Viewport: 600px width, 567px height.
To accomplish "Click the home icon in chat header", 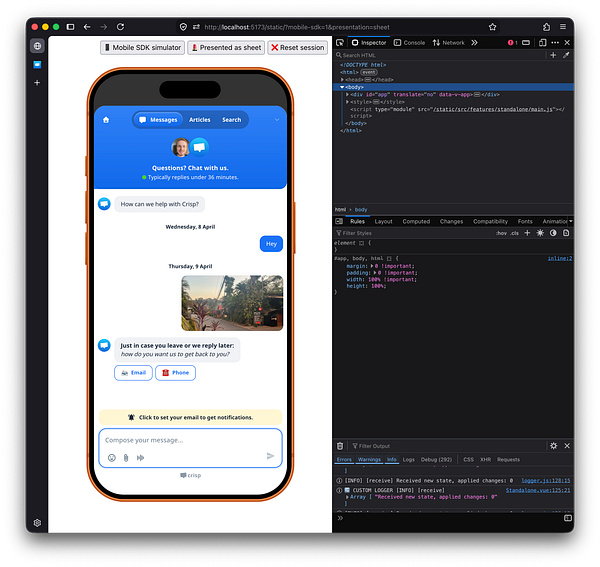I will click(x=106, y=120).
